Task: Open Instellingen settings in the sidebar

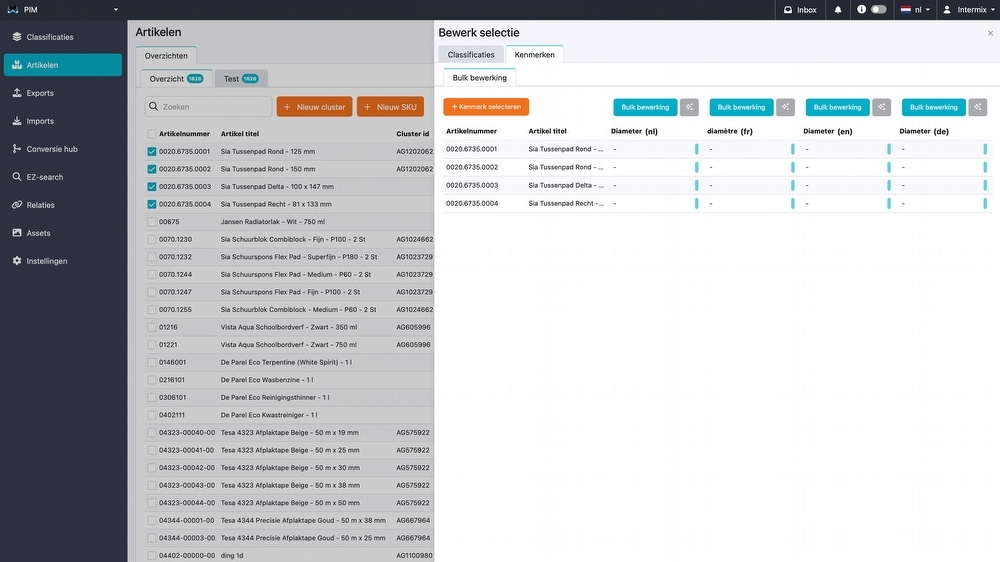Action: (x=47, y=261)
